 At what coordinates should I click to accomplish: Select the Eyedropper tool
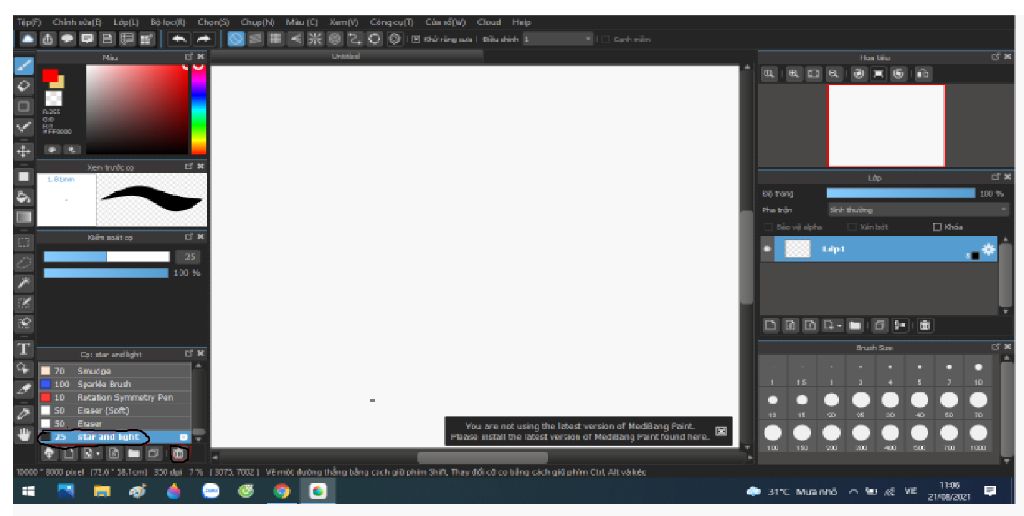click(24, 413)
